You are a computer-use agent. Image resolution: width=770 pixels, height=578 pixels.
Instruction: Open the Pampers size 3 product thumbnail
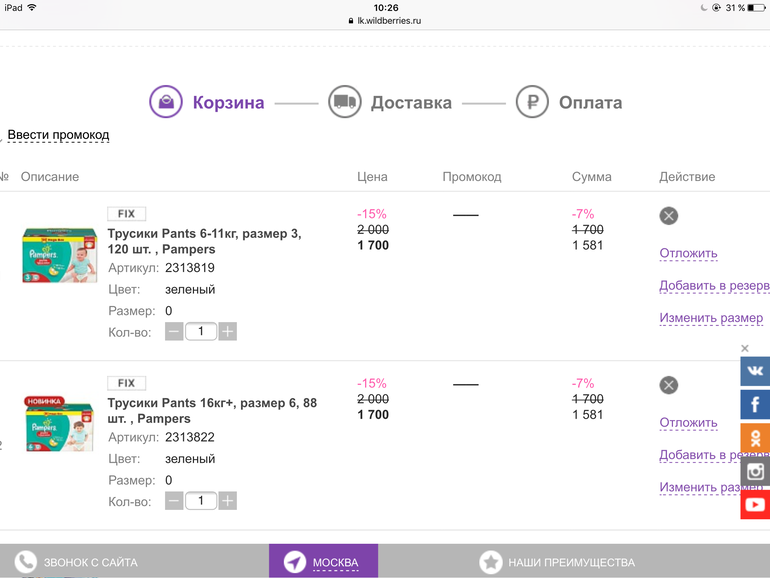tap(59, 255)
